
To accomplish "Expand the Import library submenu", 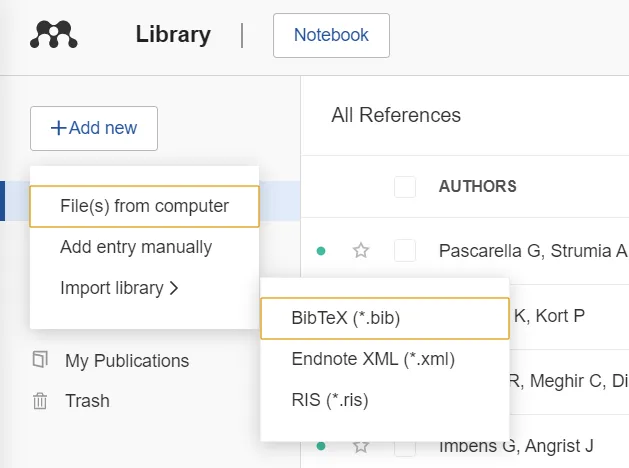I will 119,288.
